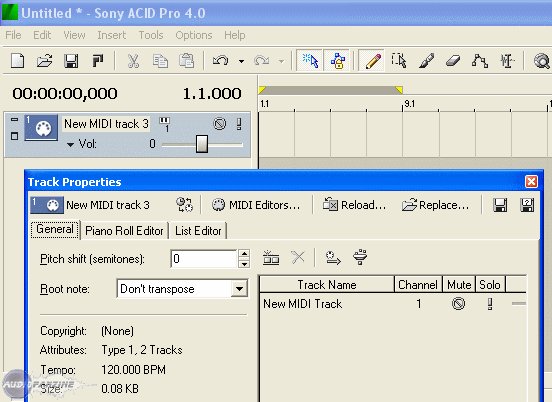Screen dimensions: 552x402
Task: Switch to the Piano Roll Editor tab
Action: coord(124,231)
